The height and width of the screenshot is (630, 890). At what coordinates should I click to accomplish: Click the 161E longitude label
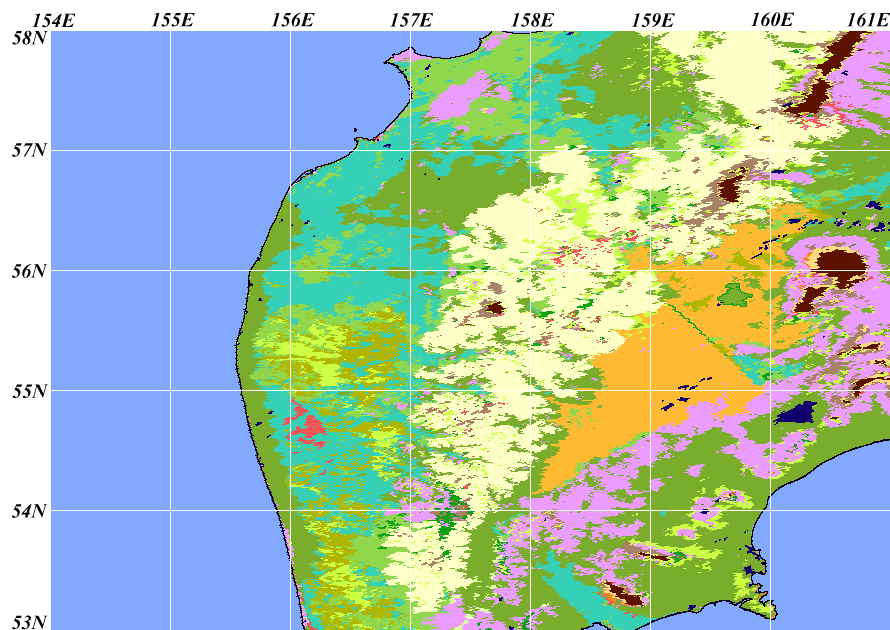pyautogui.click(x=867, y=20)
